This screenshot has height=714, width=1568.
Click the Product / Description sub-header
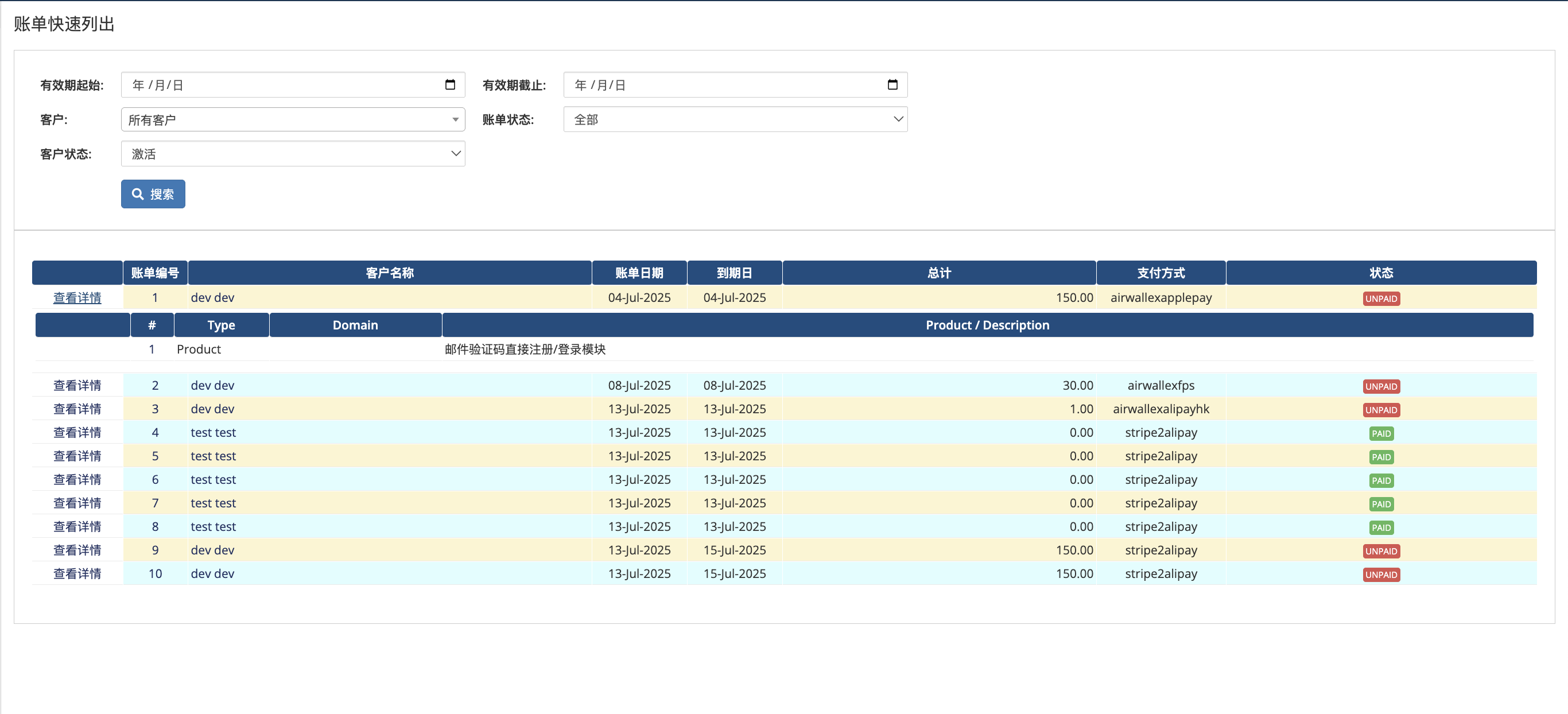click(x=987, y=325)
